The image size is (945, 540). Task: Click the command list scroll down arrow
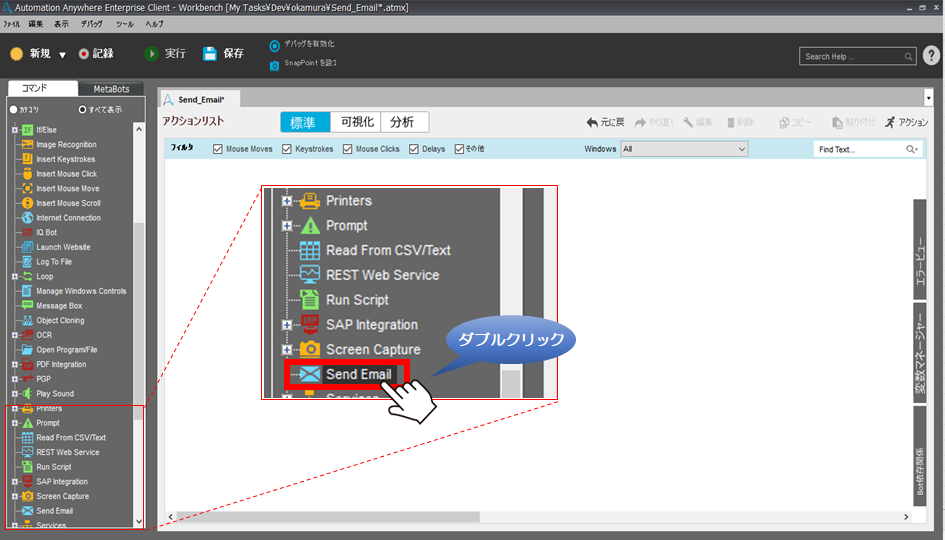(x=139, y=522)
